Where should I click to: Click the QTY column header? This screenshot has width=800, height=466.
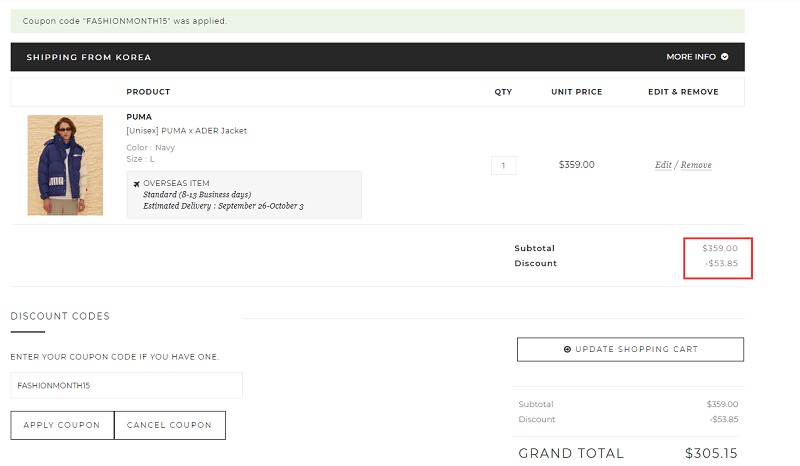[x=503, y=92]
